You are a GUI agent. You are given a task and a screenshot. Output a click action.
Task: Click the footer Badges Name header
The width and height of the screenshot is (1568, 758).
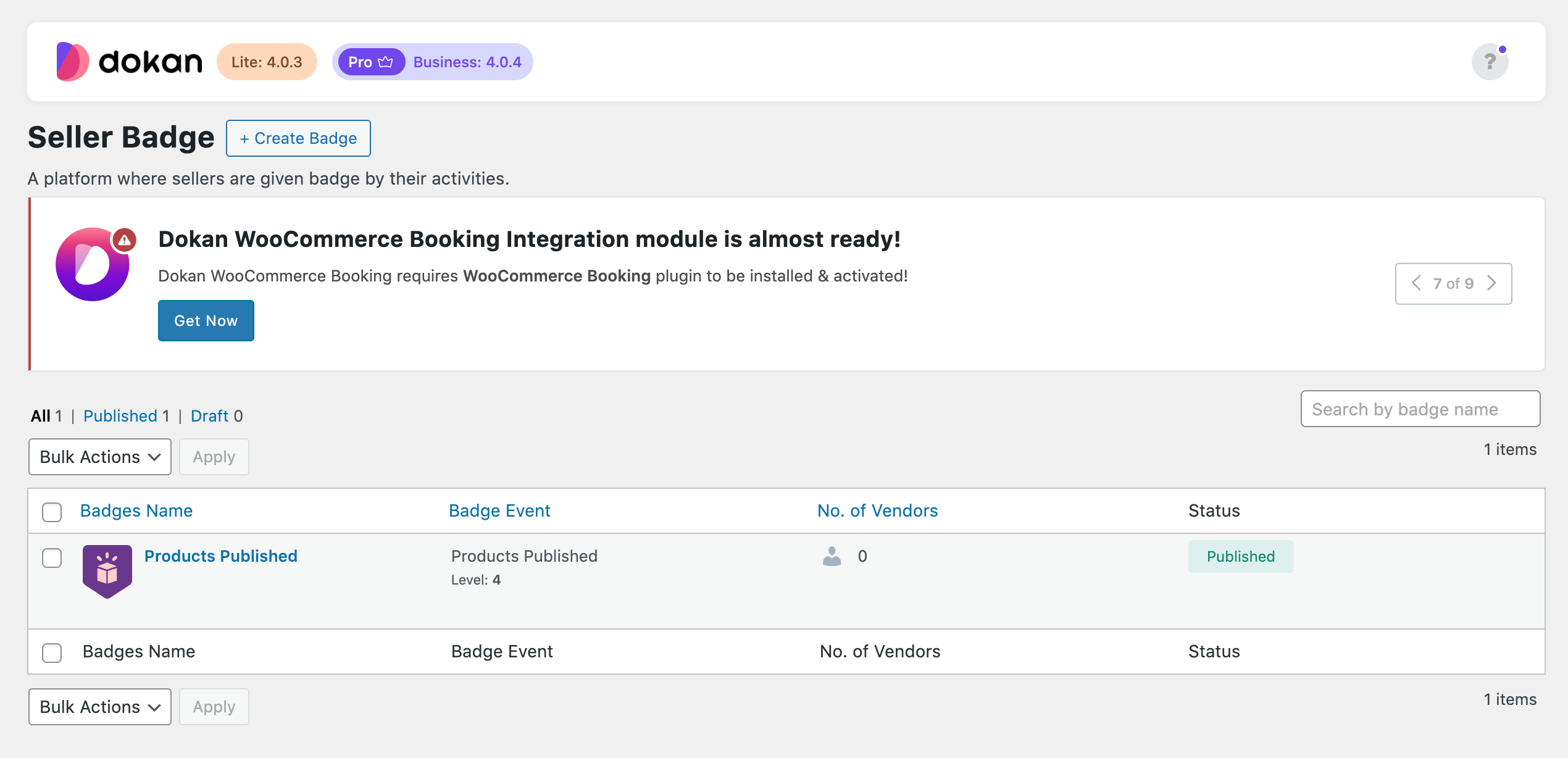[139, 651]
